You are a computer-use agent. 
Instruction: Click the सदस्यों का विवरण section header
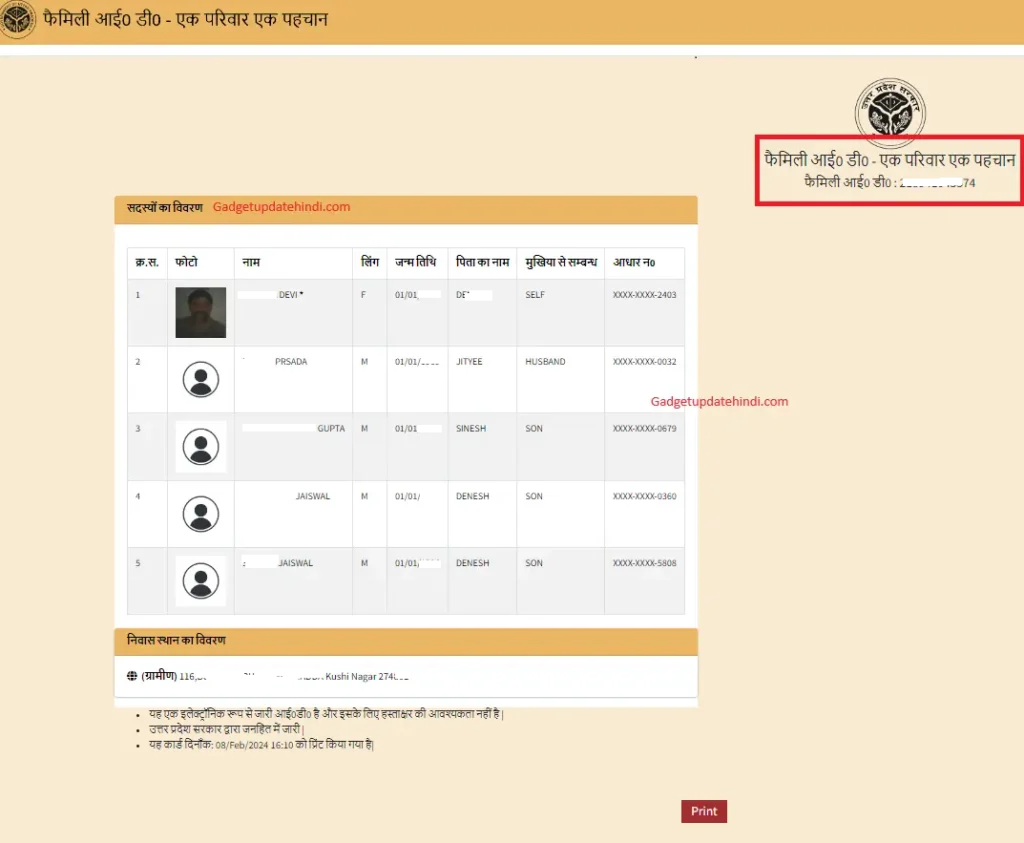click(x=160, y=208)
